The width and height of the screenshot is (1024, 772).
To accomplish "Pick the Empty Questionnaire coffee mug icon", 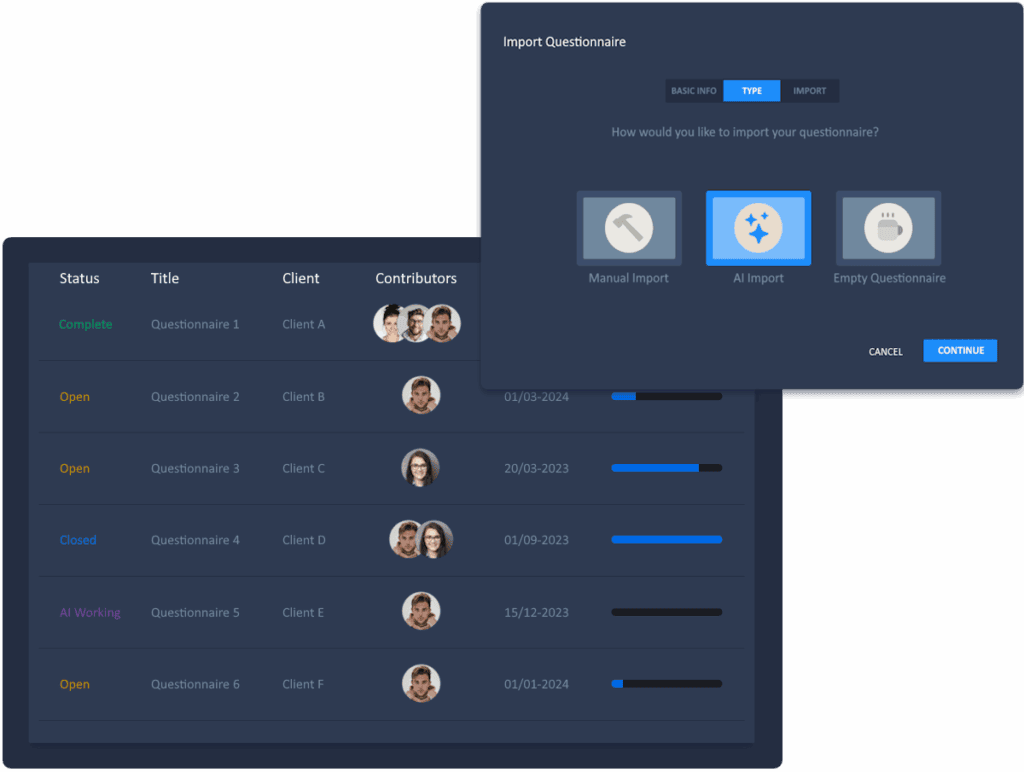I will pyautogui.click(x=888, y=228).
